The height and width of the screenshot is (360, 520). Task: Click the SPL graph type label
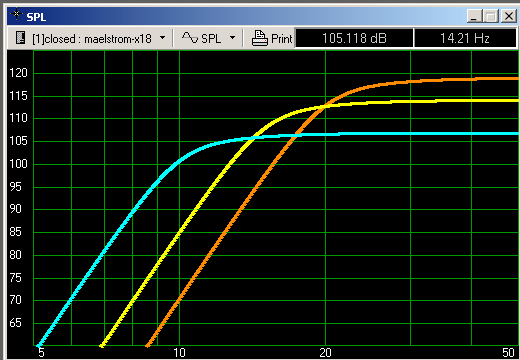[211, 39]
